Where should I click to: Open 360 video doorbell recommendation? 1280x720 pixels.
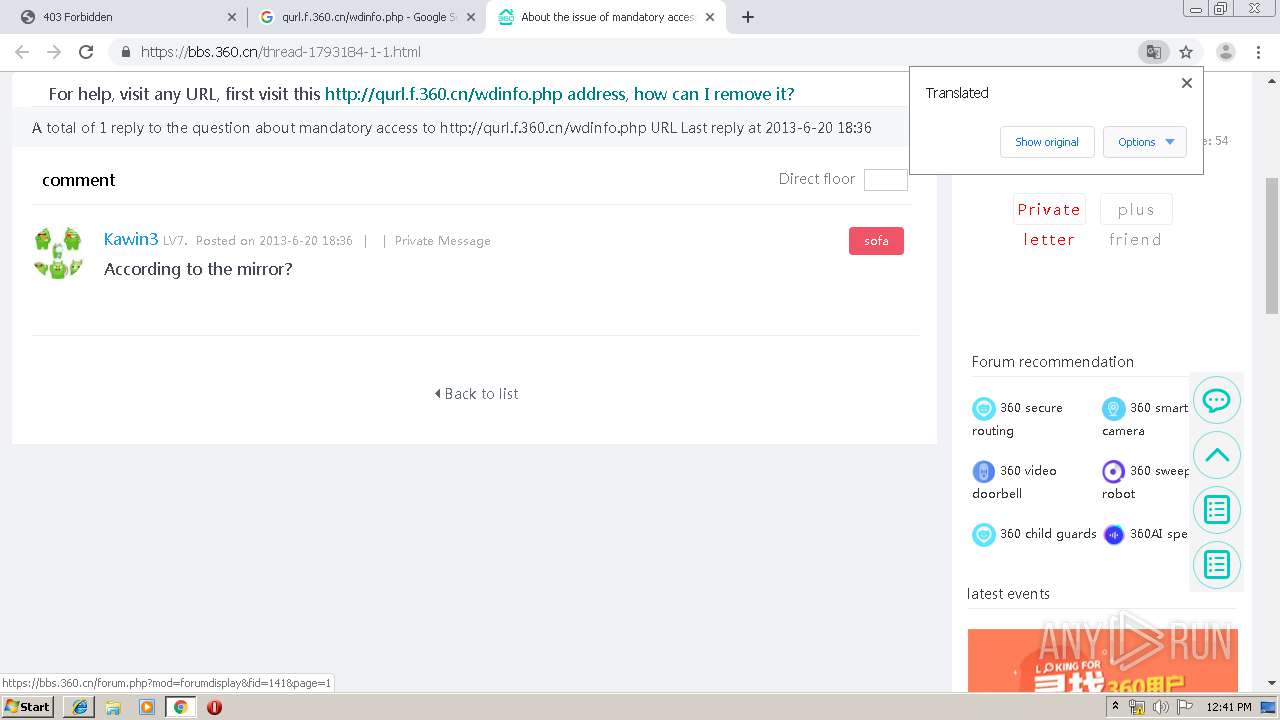click(1014, 481)
